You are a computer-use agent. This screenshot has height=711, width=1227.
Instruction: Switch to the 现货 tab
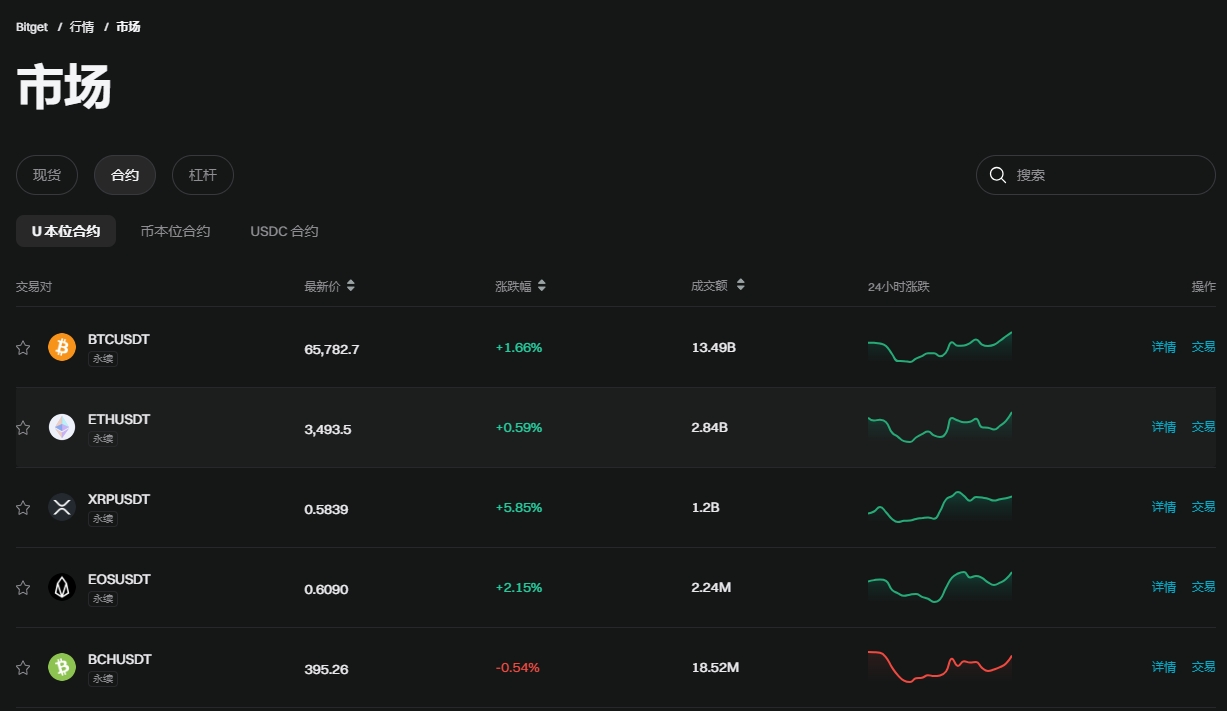[x=47, y=175]
